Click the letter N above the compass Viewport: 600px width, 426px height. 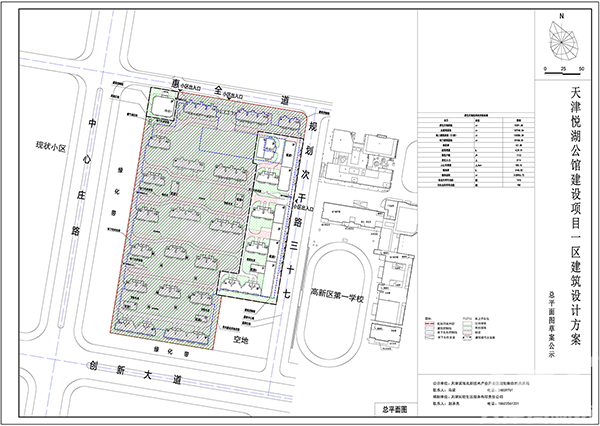(561, 16)
